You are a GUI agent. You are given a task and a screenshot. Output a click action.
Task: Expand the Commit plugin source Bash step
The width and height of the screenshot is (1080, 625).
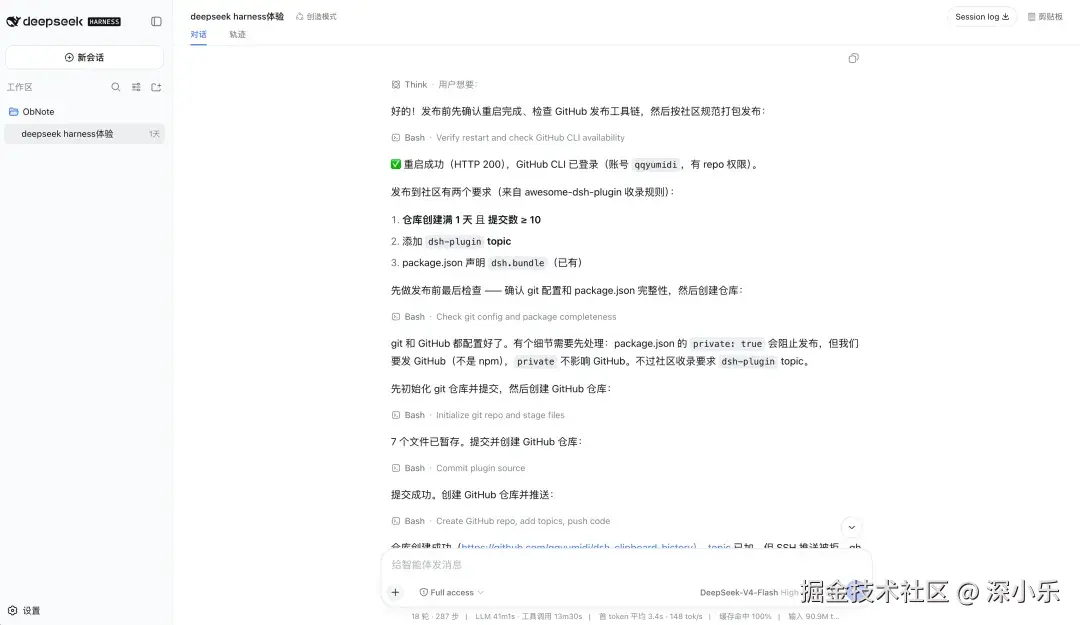click(x=458, y=468)
